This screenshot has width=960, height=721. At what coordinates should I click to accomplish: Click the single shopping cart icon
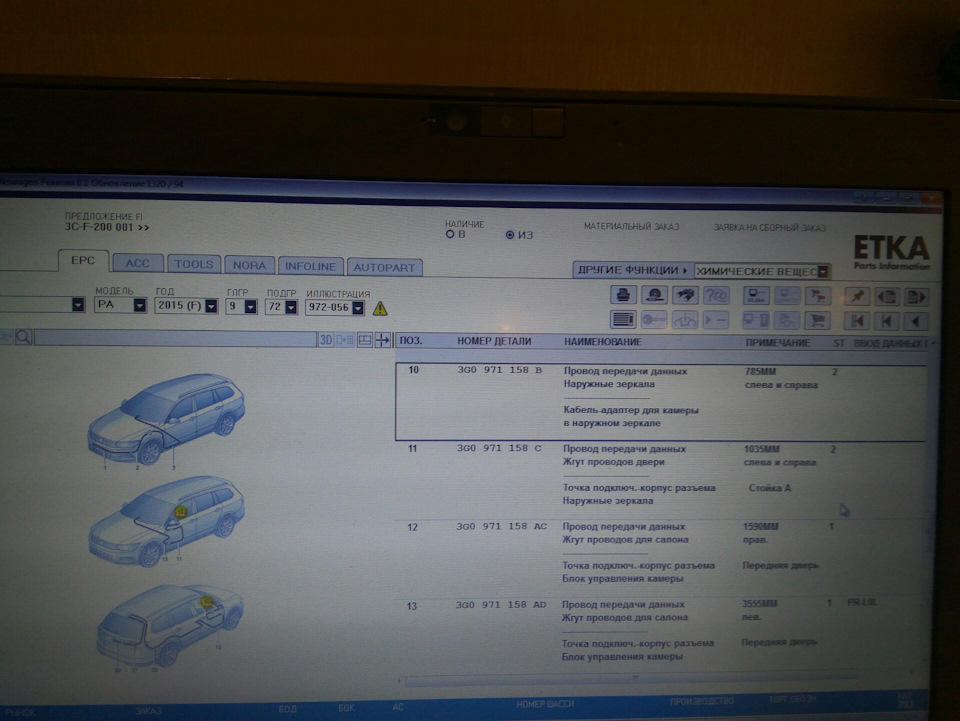[817, 321]
